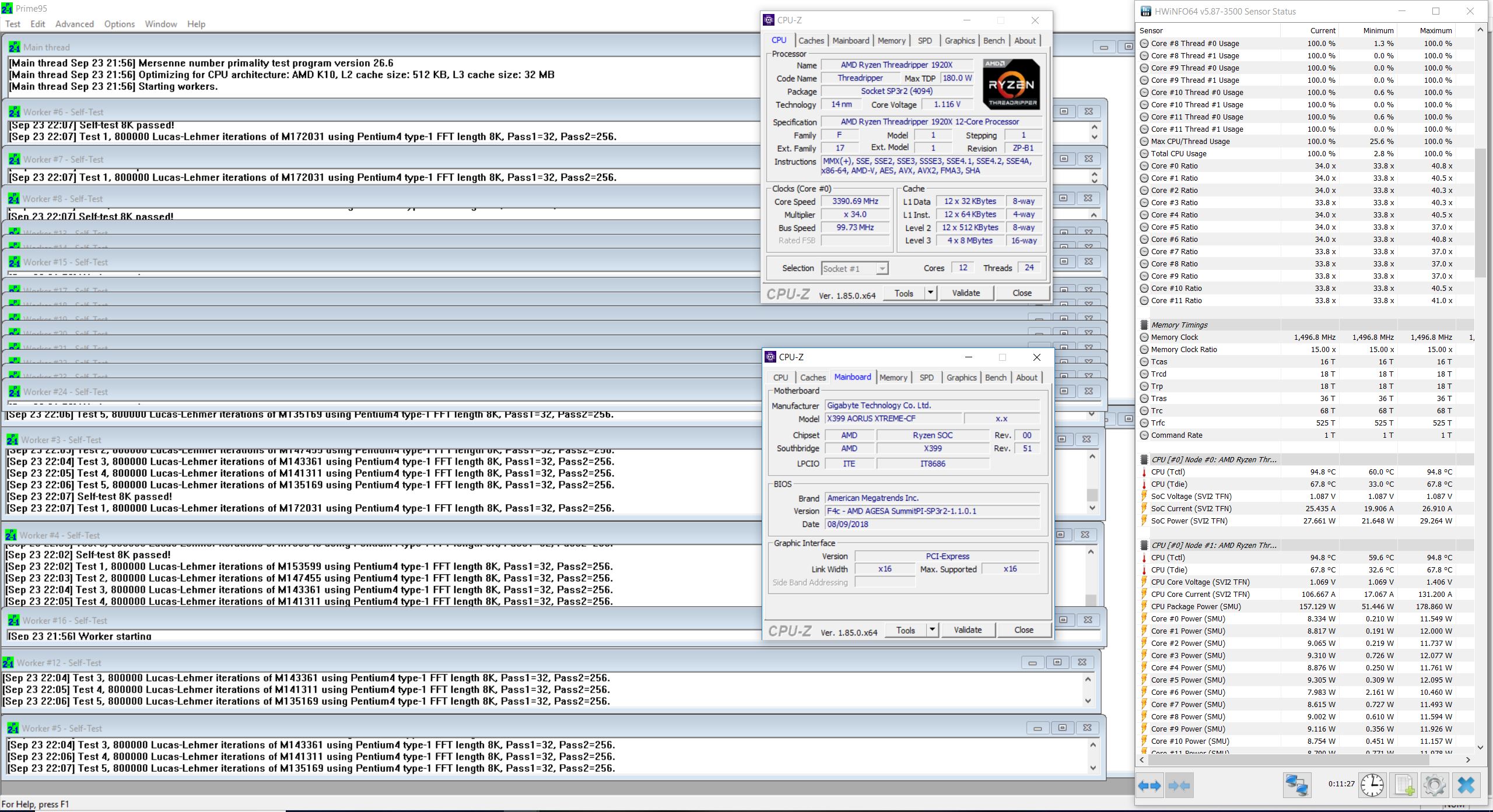
Task: Open HWiNFO remote network monitors icon
Action: tap(1297, 785)
